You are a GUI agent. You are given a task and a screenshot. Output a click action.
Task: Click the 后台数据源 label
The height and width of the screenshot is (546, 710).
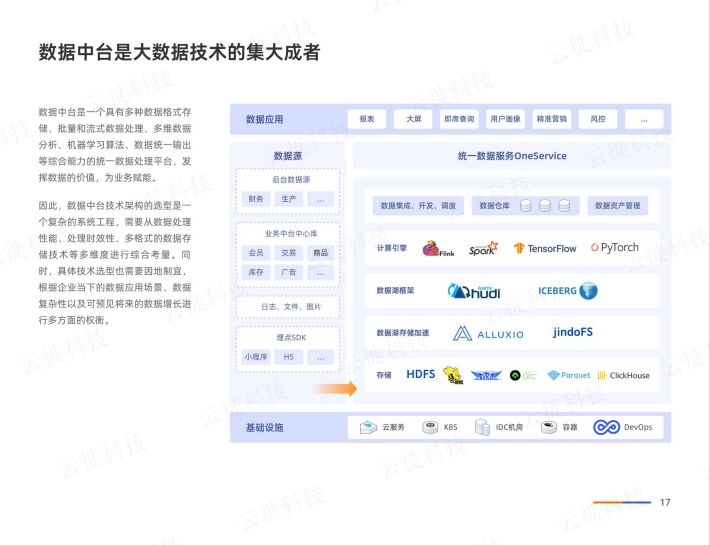click(x=291, y=179)
